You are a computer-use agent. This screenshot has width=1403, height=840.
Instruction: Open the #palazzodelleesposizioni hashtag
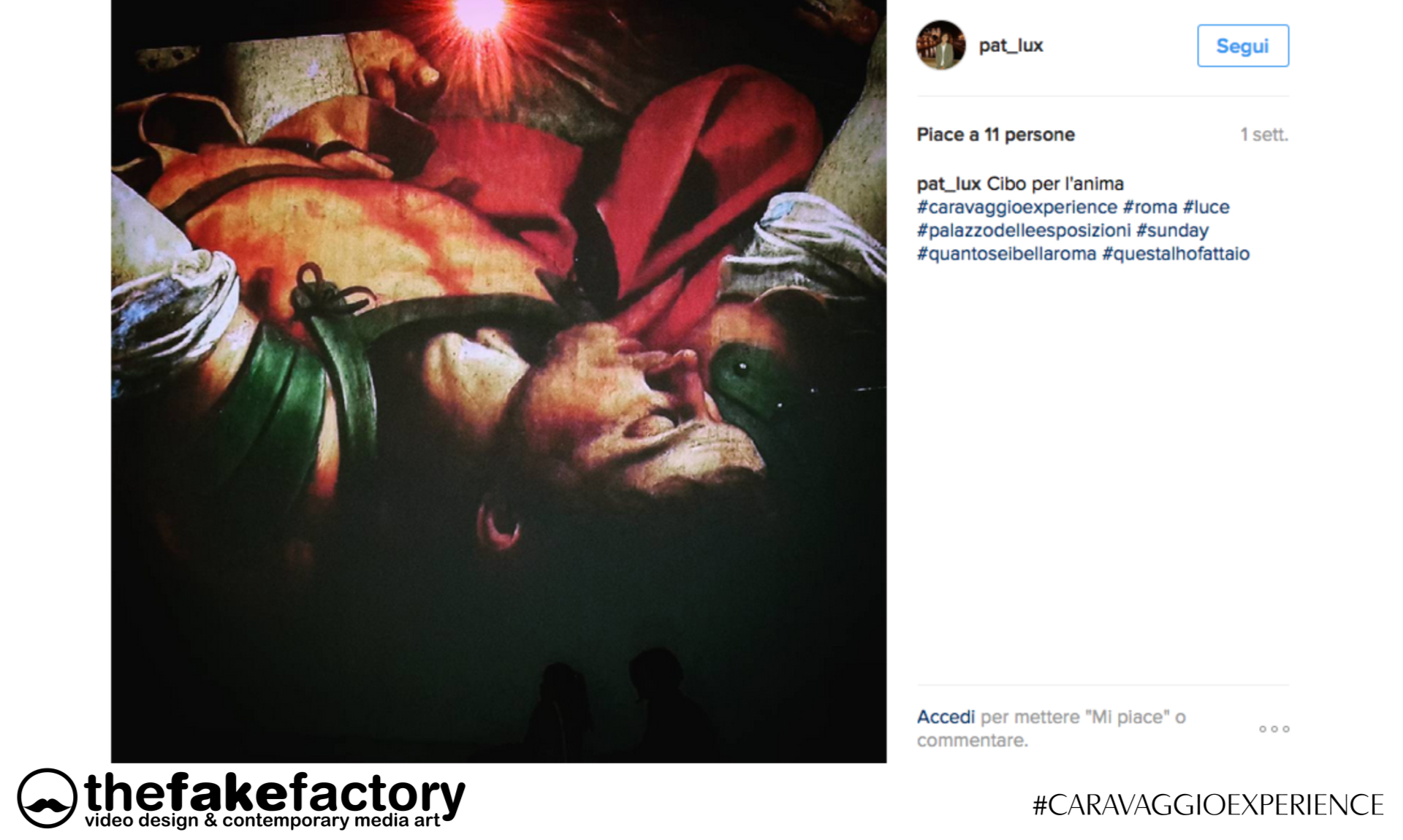pos(1023,231)
